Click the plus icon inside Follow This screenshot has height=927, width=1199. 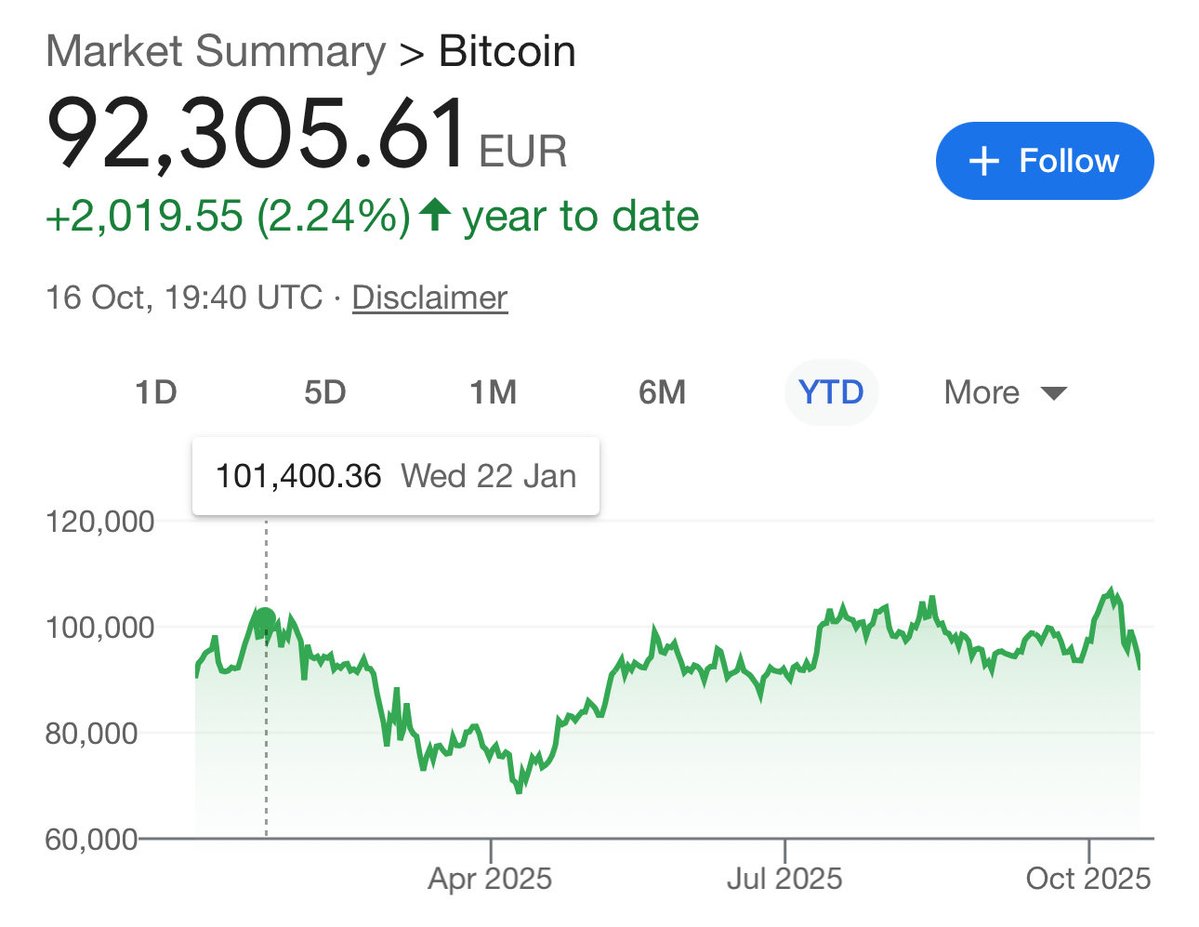(x=985, y=162)
